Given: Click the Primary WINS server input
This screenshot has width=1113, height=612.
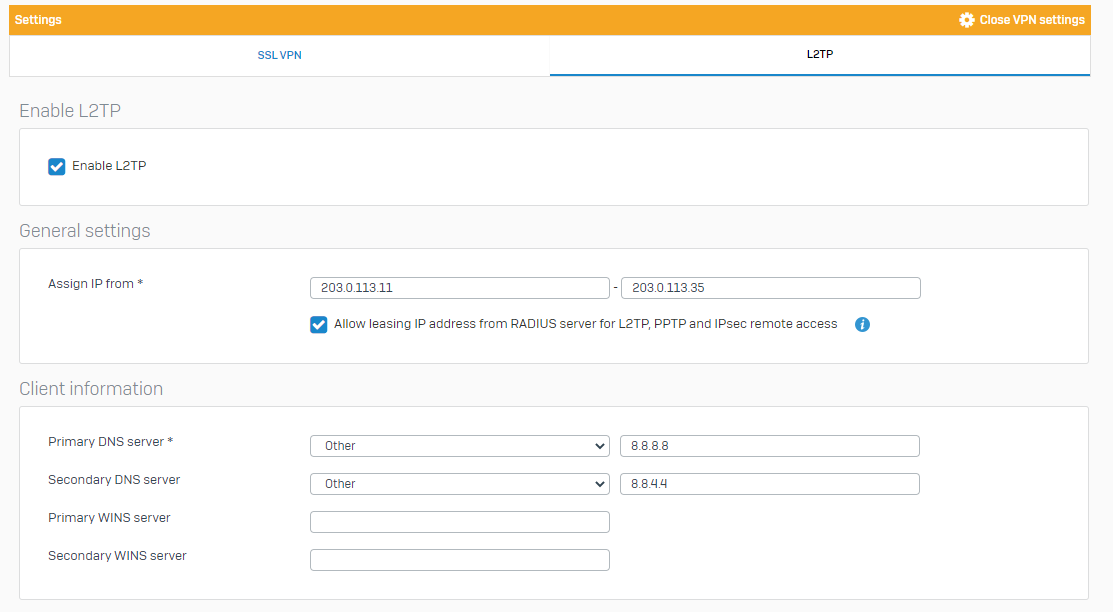Looking at the screenshot, I should point(459,521).
